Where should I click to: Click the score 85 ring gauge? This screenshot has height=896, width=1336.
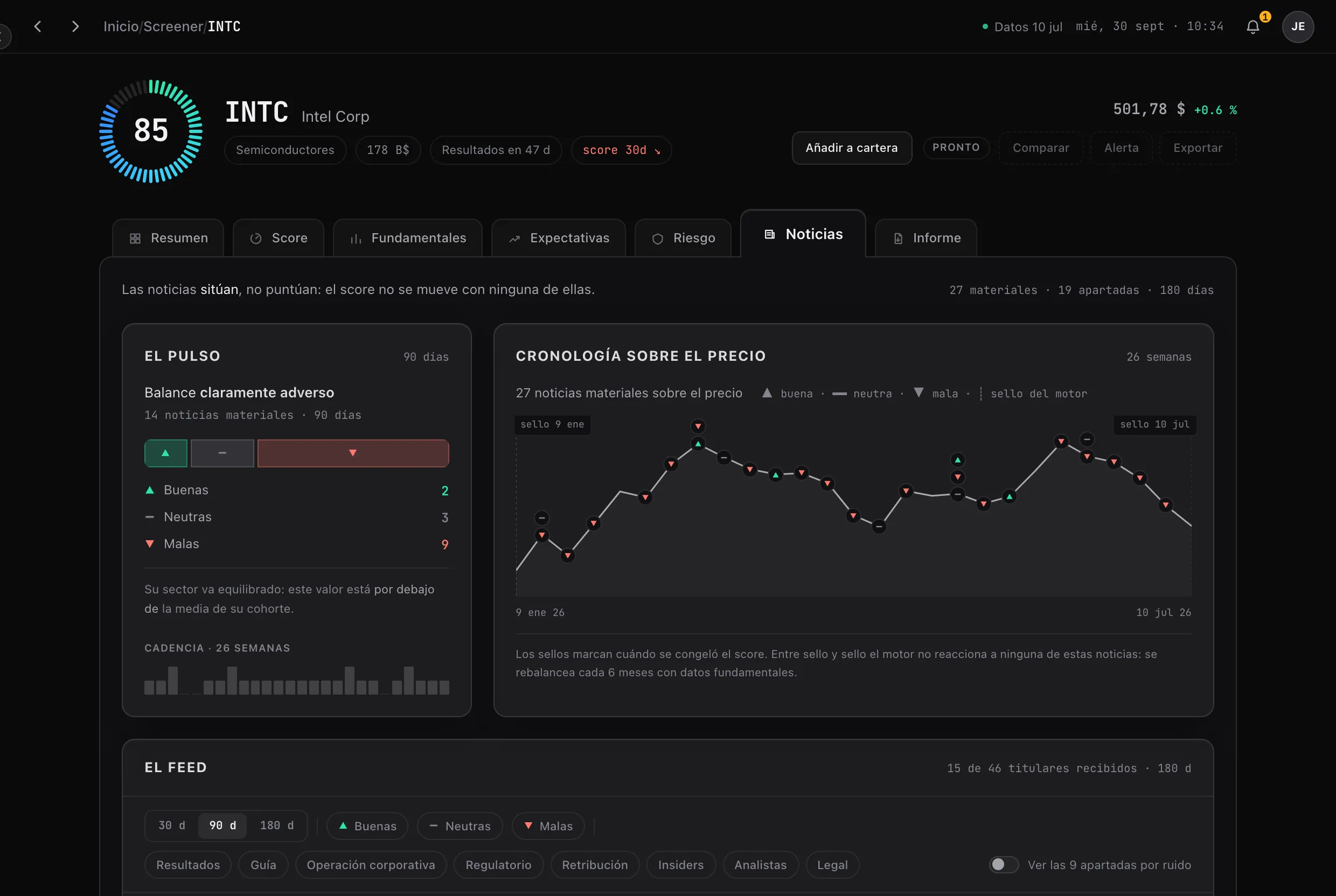[x=151, y=131]
